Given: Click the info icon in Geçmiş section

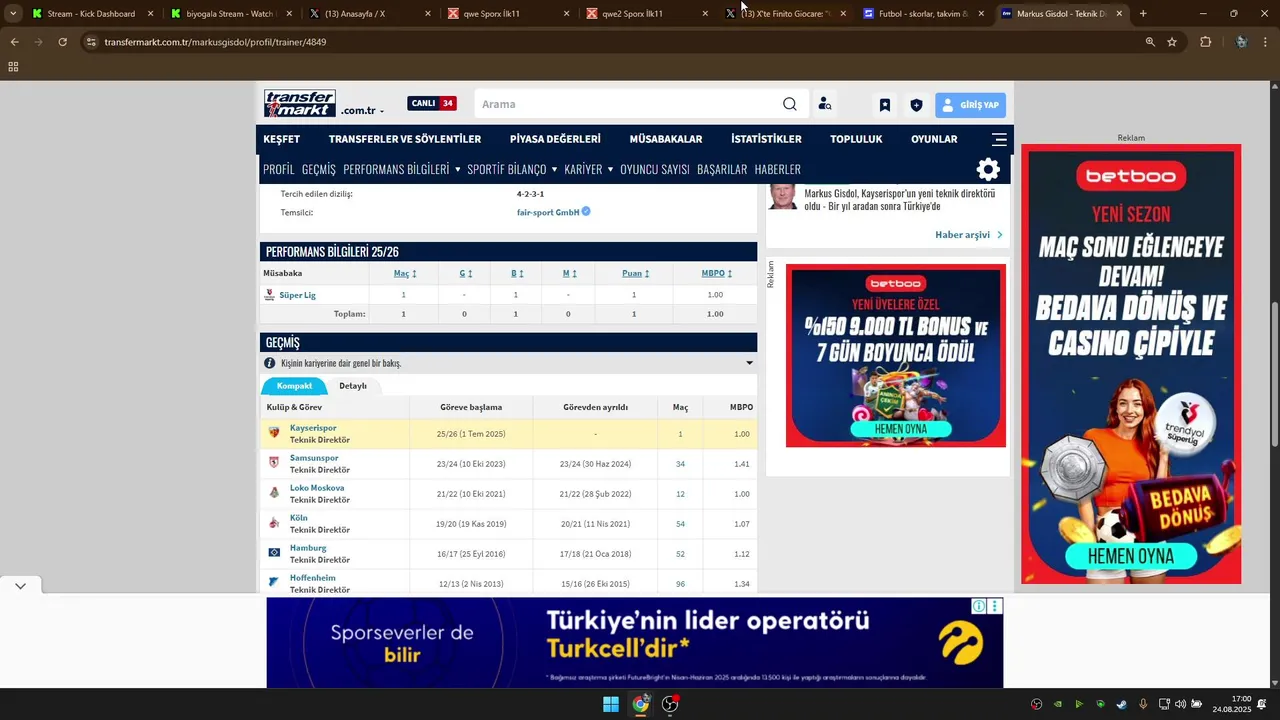Looking at the screenshot, I should pyautogui.click(x=270, y=363).
